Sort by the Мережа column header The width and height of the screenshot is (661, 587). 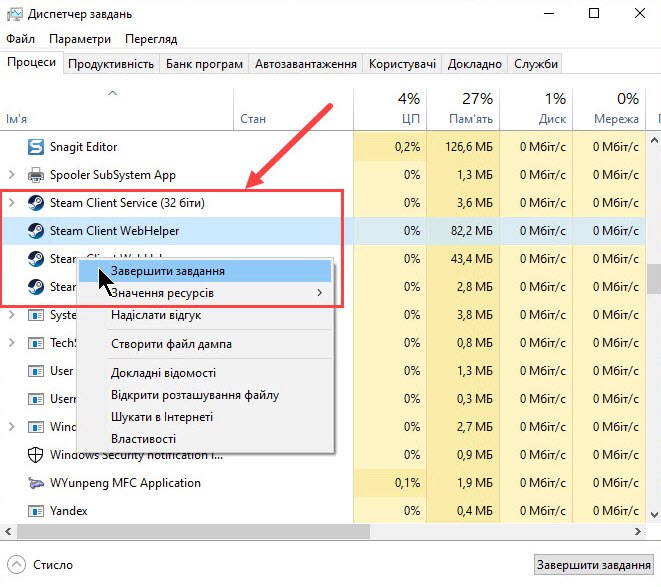[x=609, y=109]
